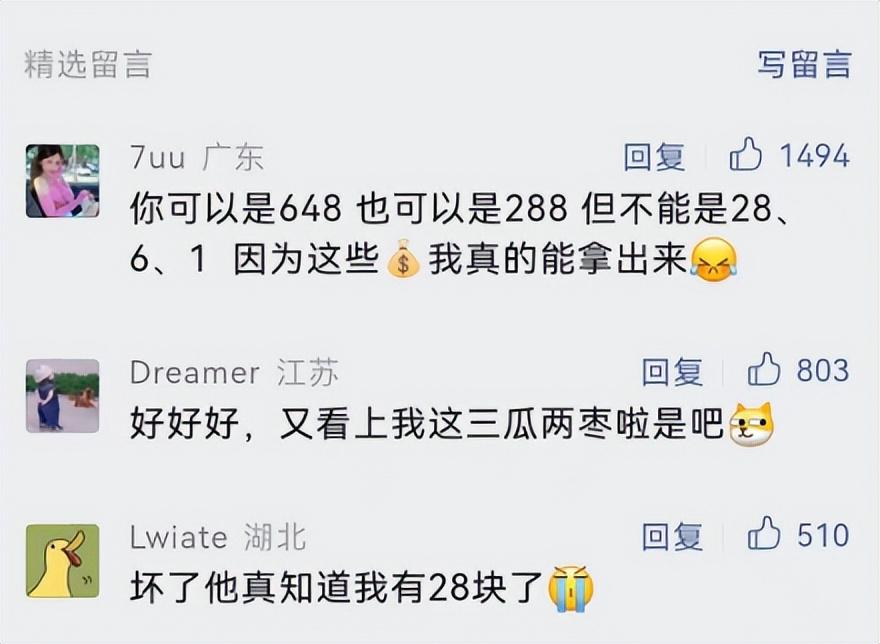Reply to 7uu's comment via 回复
The width and height of the screenshot is (880, 644).
[x=654, y=156]
